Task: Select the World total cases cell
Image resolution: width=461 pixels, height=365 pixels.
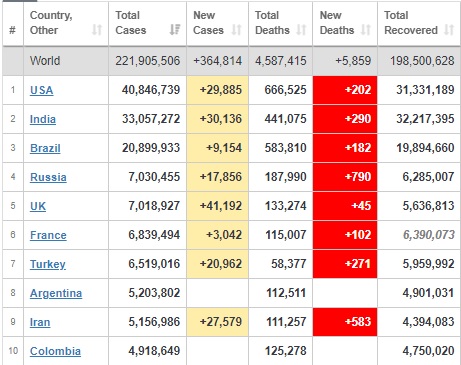Action: coord(148,61)
